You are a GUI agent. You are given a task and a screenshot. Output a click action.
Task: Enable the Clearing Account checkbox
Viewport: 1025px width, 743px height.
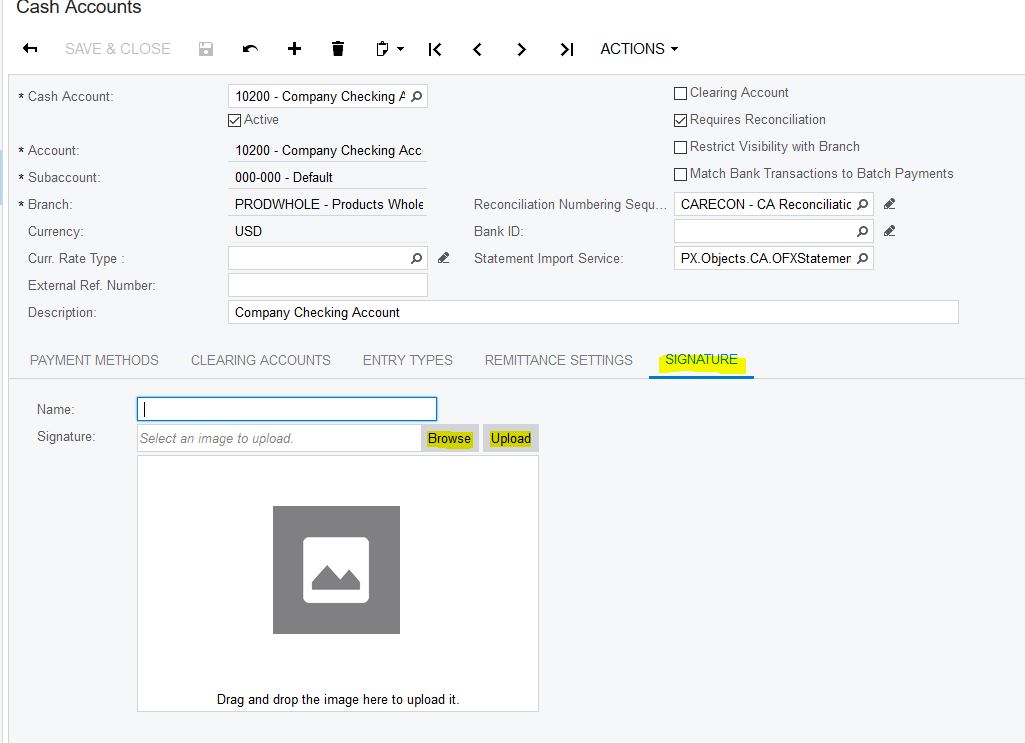coord(681,93)
